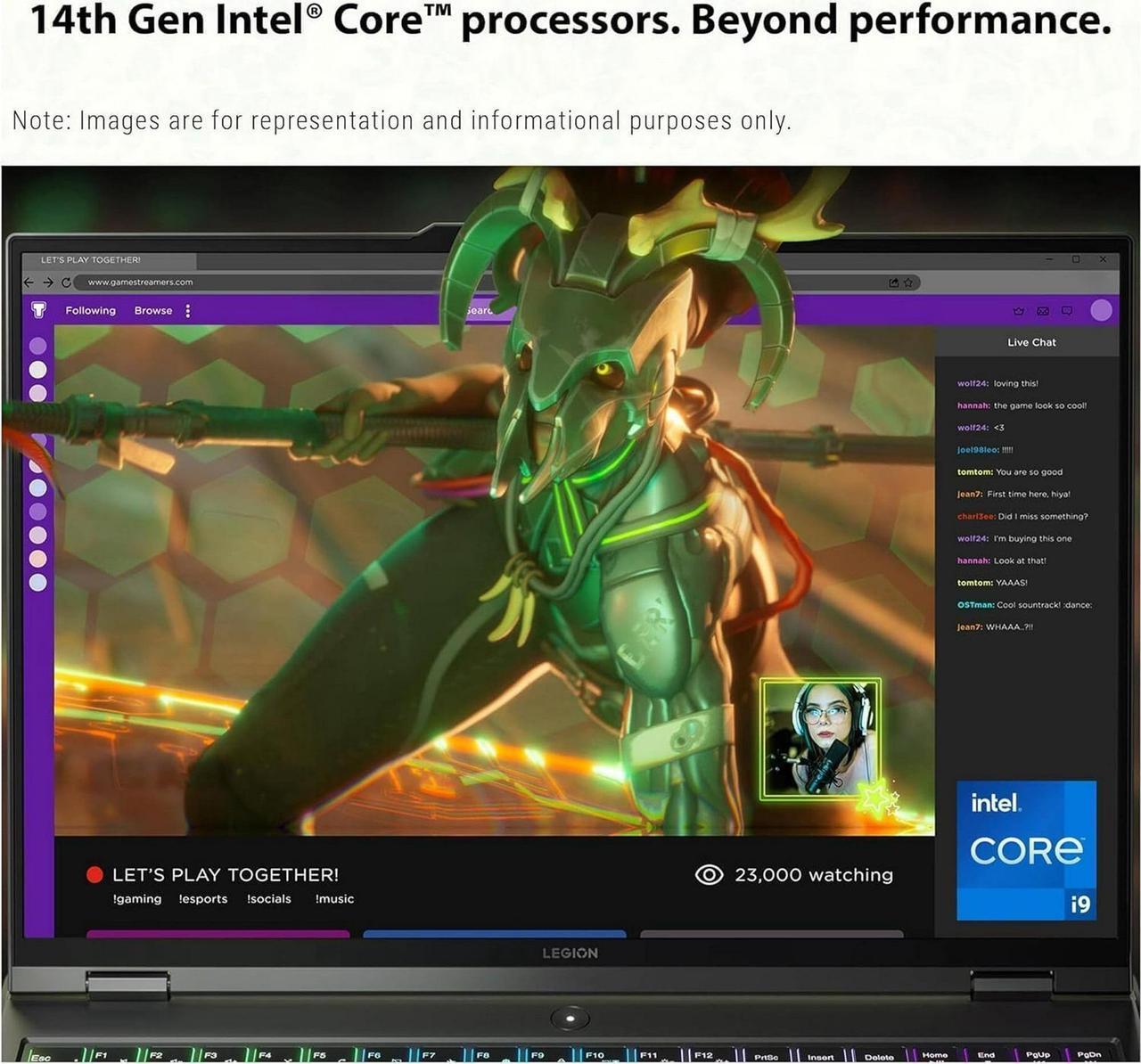Viewport: 1141px width, 1064px height.
Task: Maximize the browser window
Action: pos(1076,259)
